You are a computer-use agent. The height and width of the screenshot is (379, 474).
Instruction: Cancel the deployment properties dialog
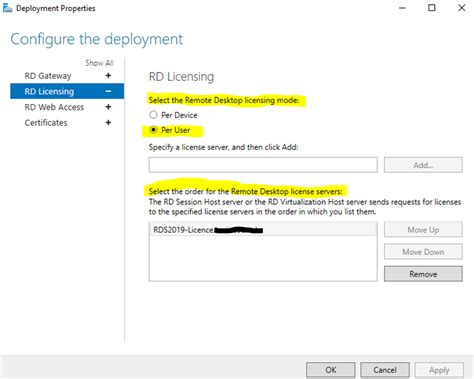(385, 370)
